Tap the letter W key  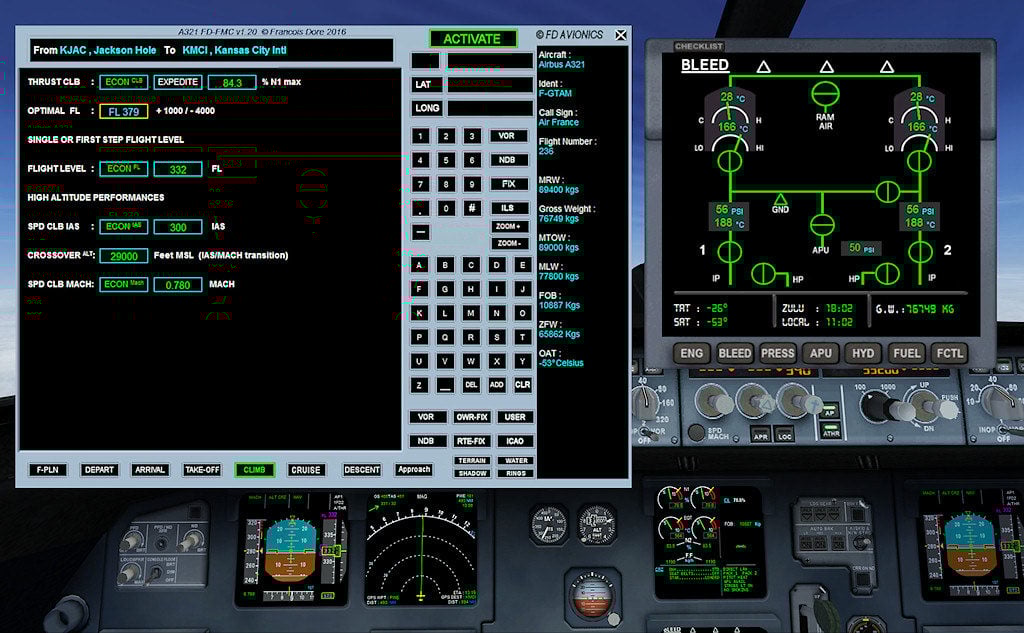click(x=471, y=361)
